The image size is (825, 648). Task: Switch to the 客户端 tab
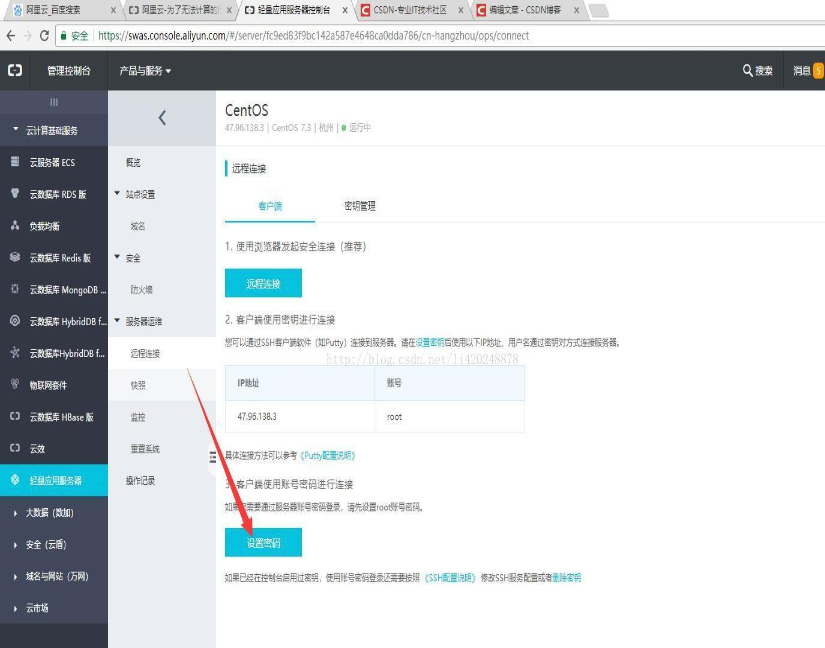270,206
